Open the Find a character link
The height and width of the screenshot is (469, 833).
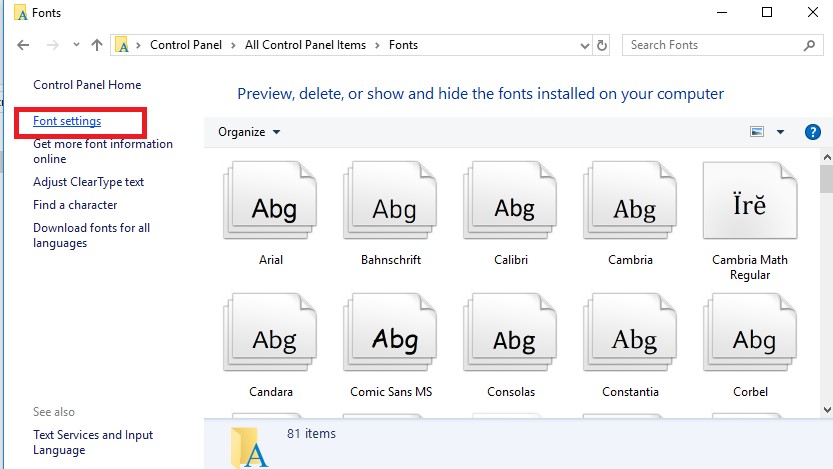point(75,205)
